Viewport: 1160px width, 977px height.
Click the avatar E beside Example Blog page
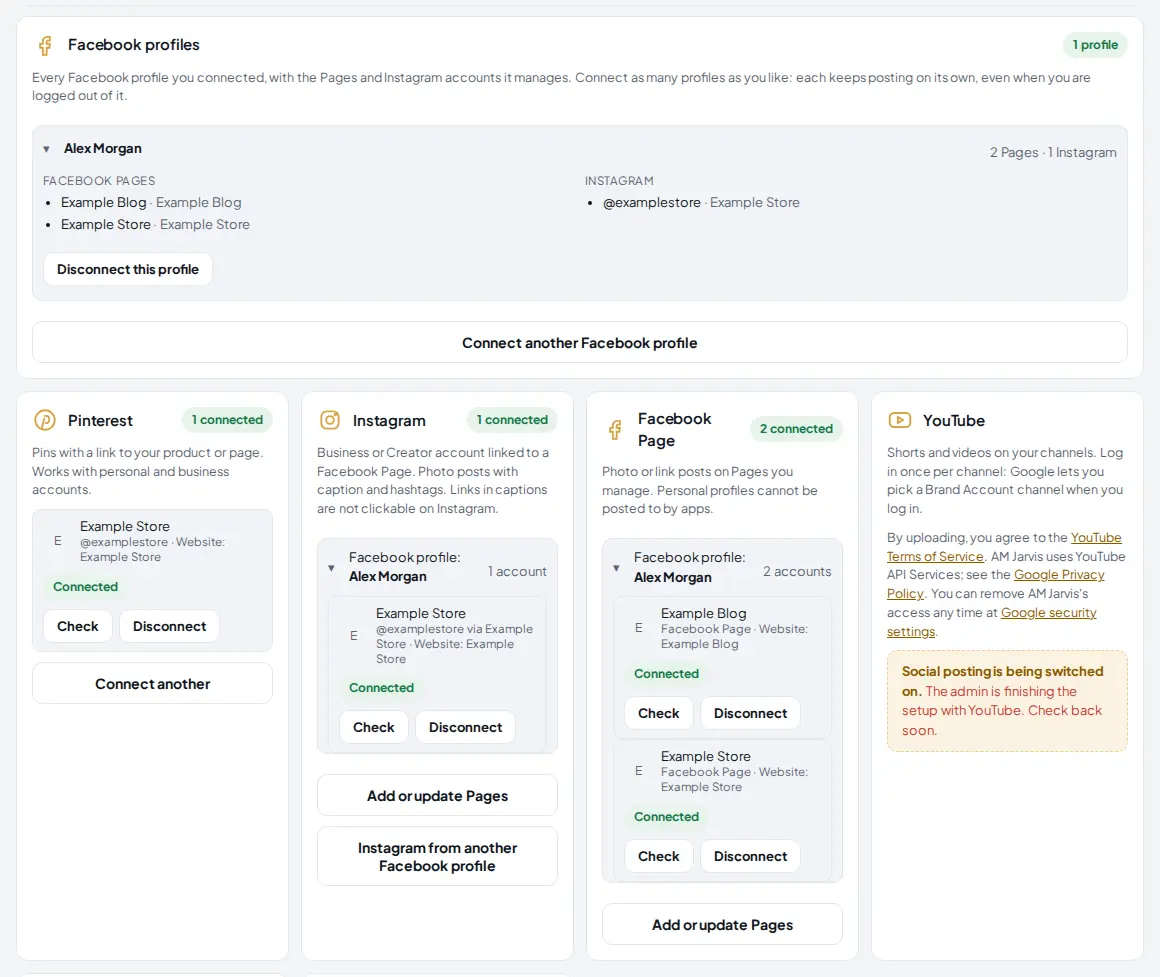point(638,628)
